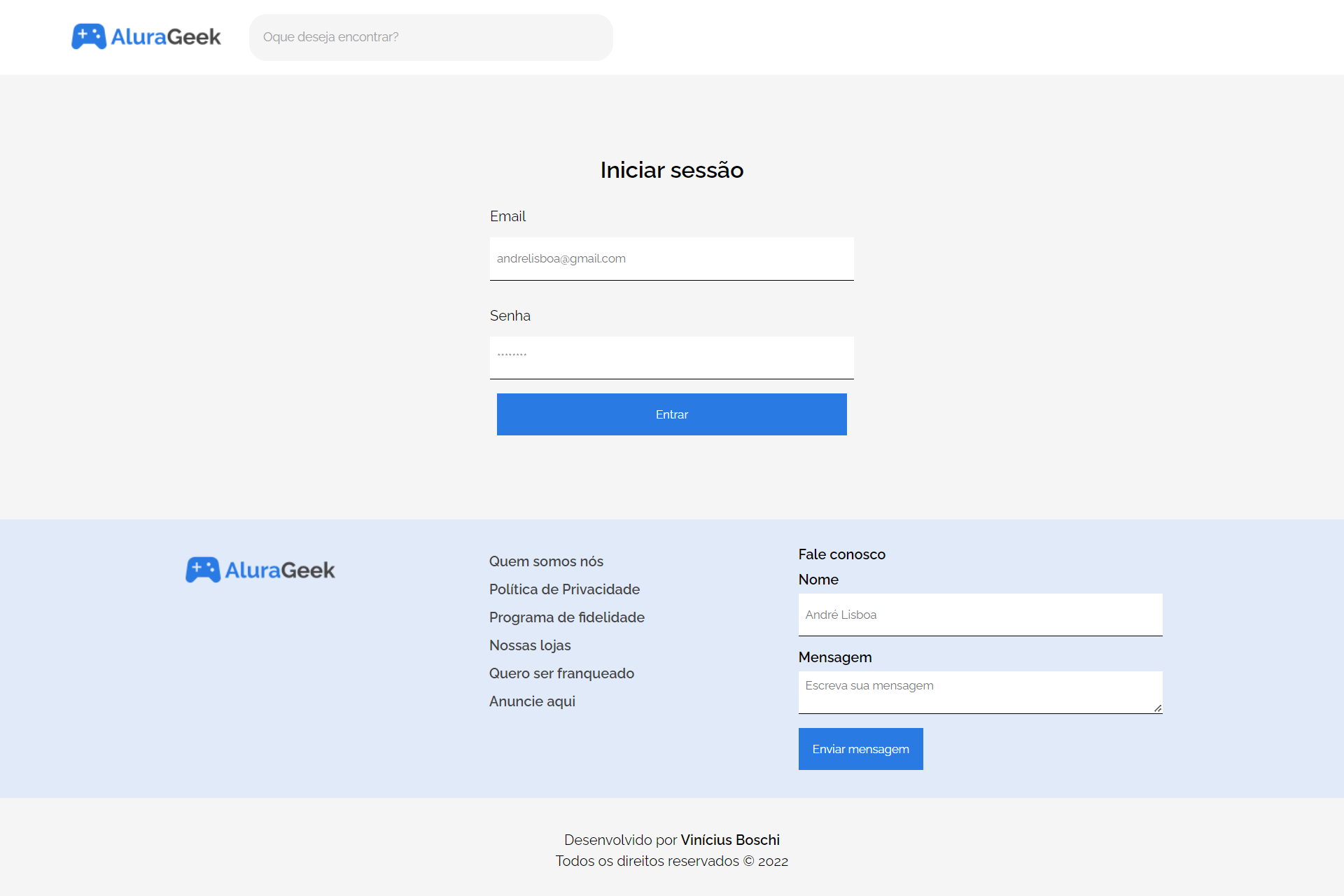Click the developer name Vinícius Boschi
The height and width of the screenshot is (896, 1344).
730,839
